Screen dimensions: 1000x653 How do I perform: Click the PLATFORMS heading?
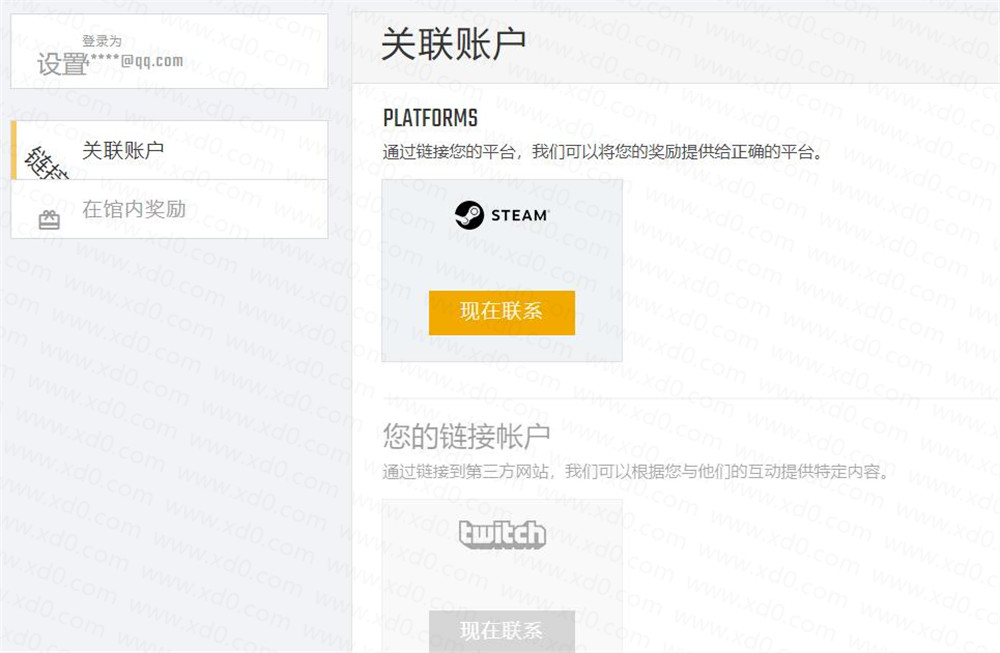pyautogui.click(x=430, y=118)
